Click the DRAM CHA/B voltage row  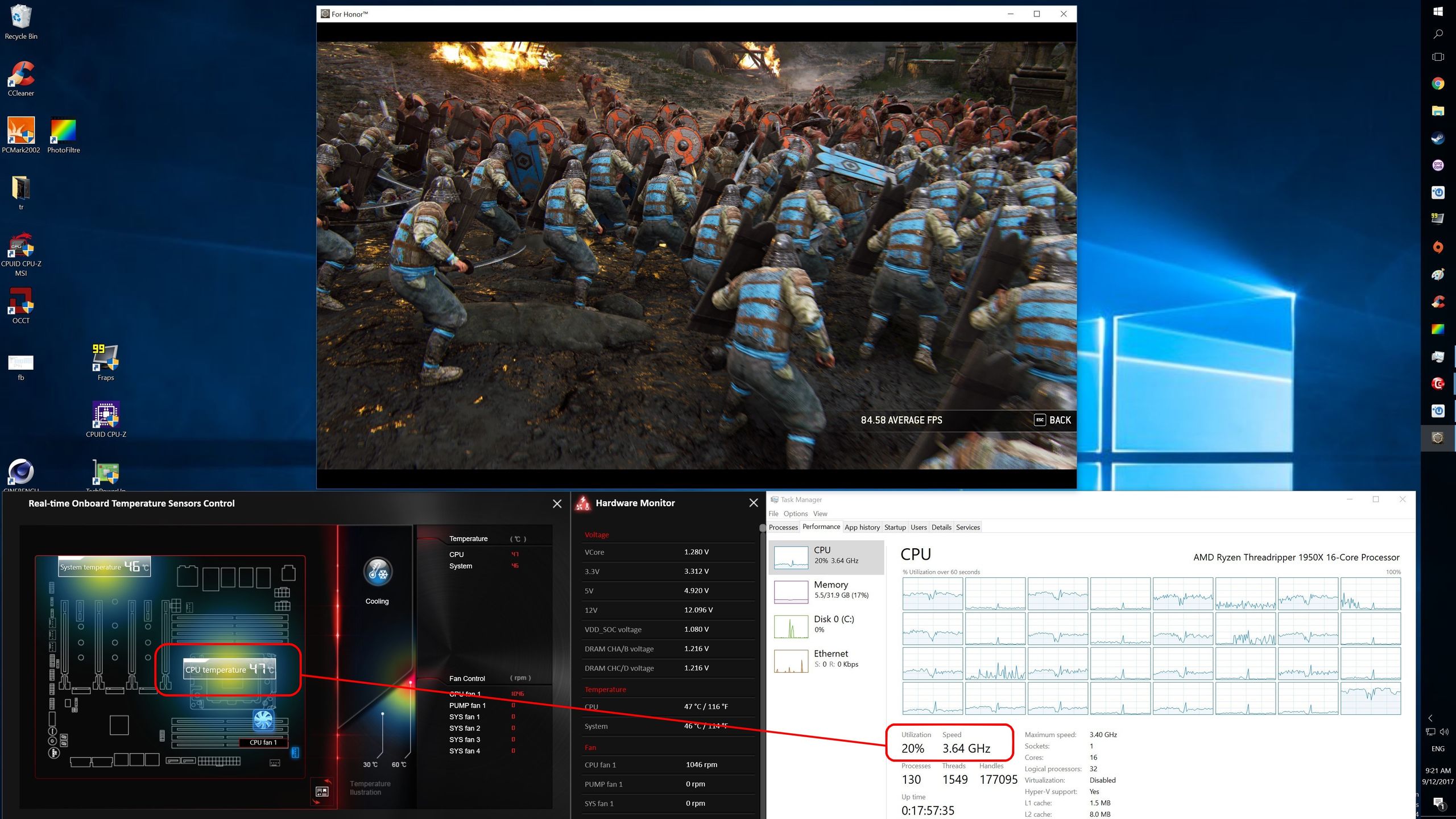click(669, 648)
